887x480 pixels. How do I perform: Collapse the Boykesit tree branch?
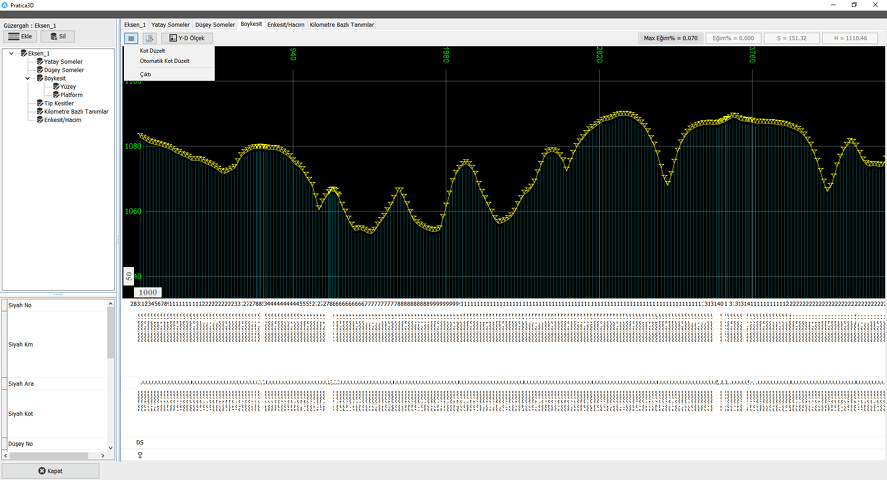(x=27, y=78)
